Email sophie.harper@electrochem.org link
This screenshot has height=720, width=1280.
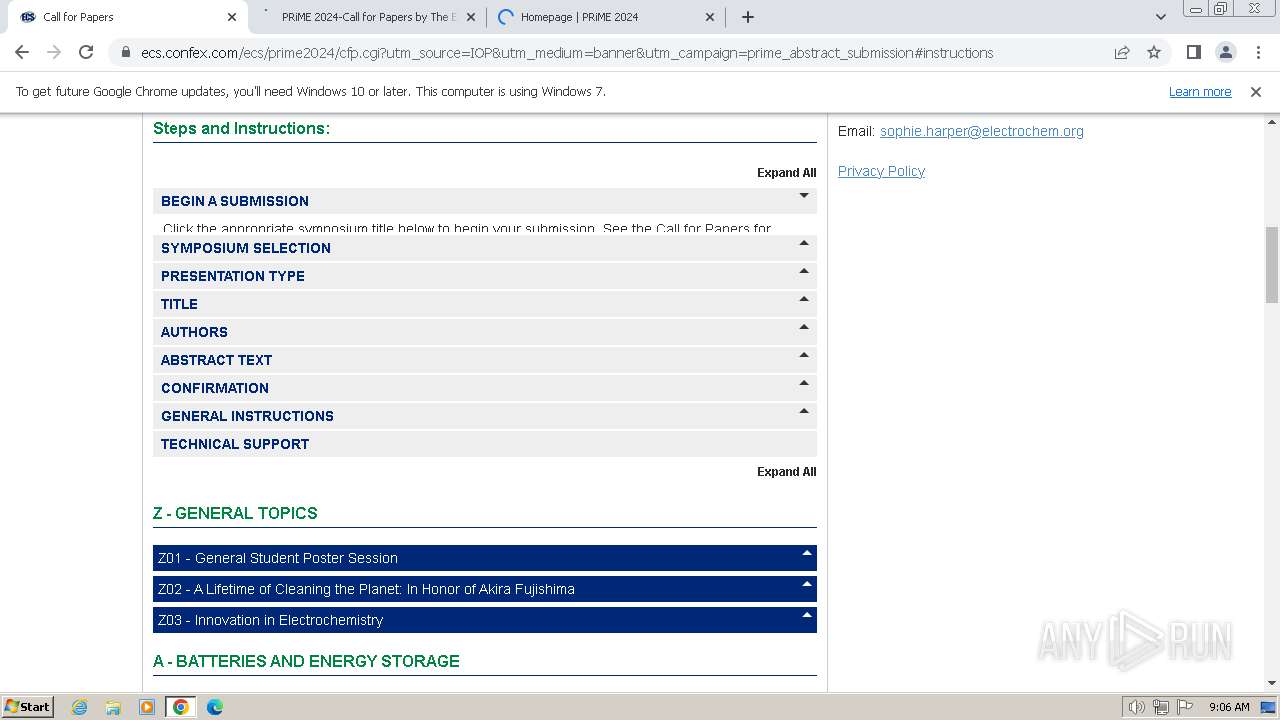tap(982, 131)
